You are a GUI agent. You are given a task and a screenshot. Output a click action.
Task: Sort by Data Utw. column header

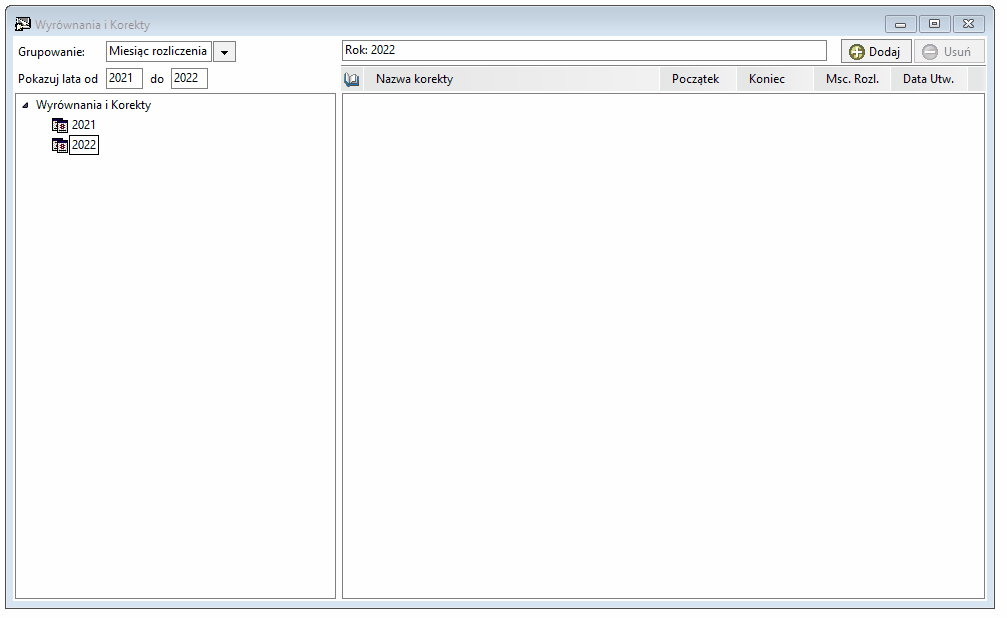pos(929,79)
